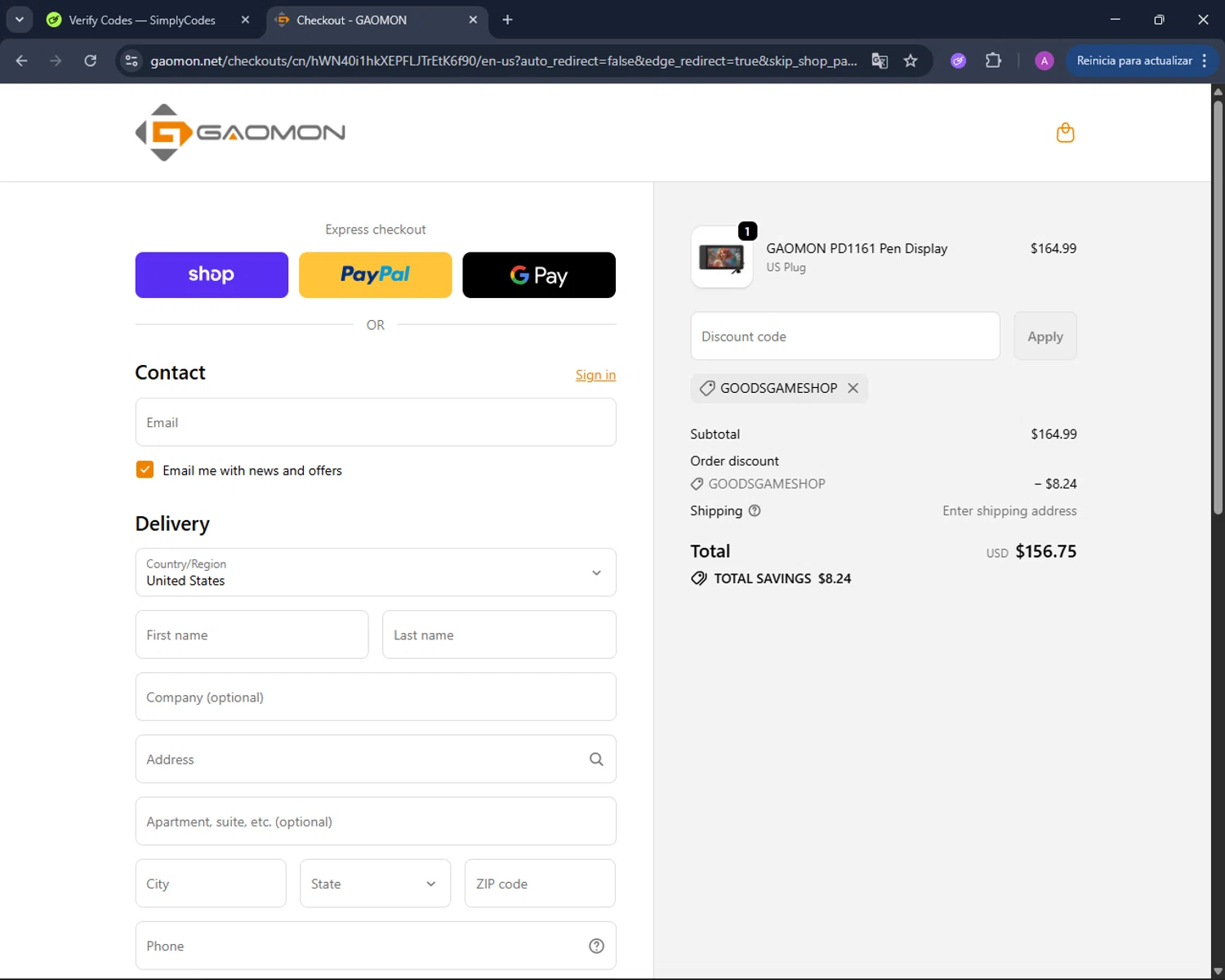Click the Enter shipping address text
The width and height of the screenshot is (1225, 980).
pyautogui.click(x=1009, y=510)
